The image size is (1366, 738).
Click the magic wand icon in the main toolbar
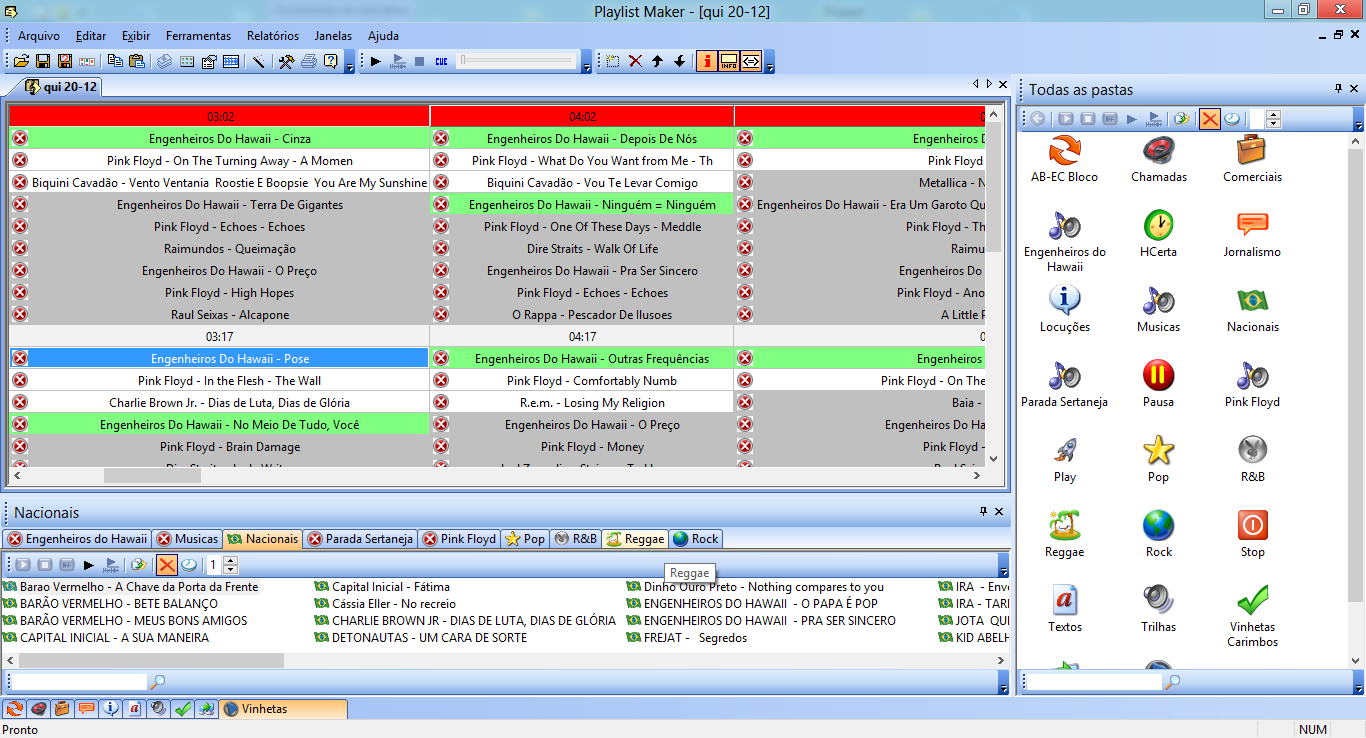coord(258,61)
